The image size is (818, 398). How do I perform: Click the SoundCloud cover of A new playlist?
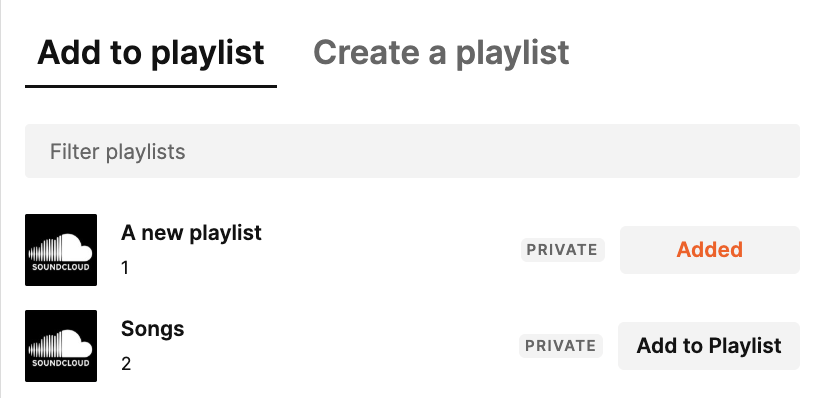(x=61, y=250)
